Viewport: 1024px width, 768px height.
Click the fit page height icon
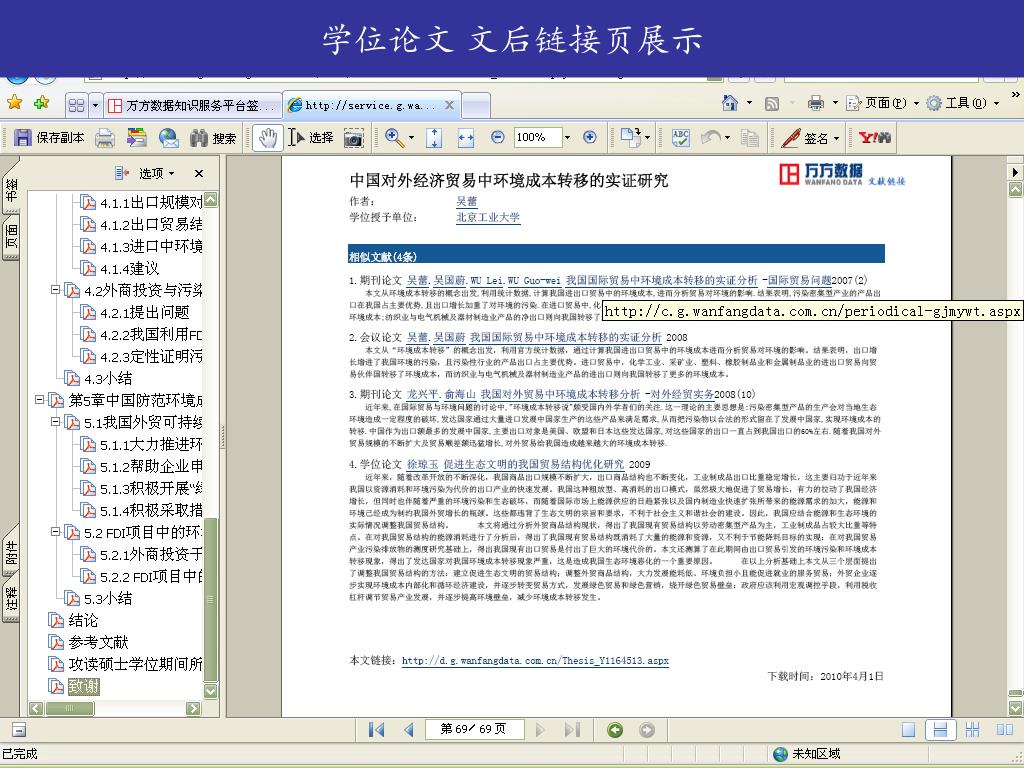(x=434, y=137)
